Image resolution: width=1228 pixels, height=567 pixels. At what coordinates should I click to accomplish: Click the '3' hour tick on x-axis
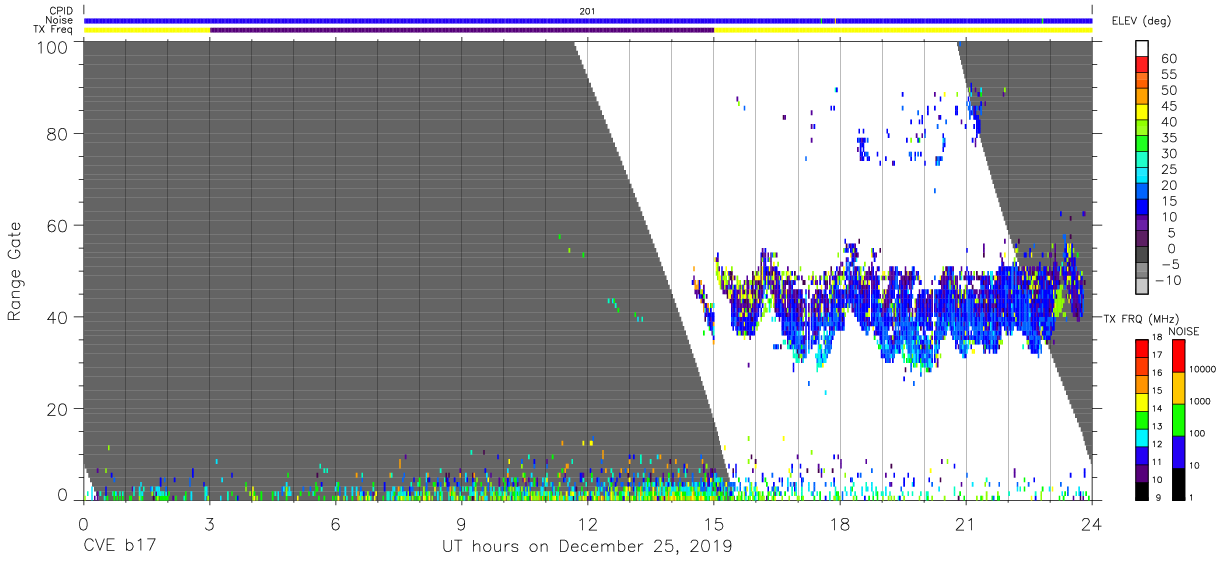[209, 523]
